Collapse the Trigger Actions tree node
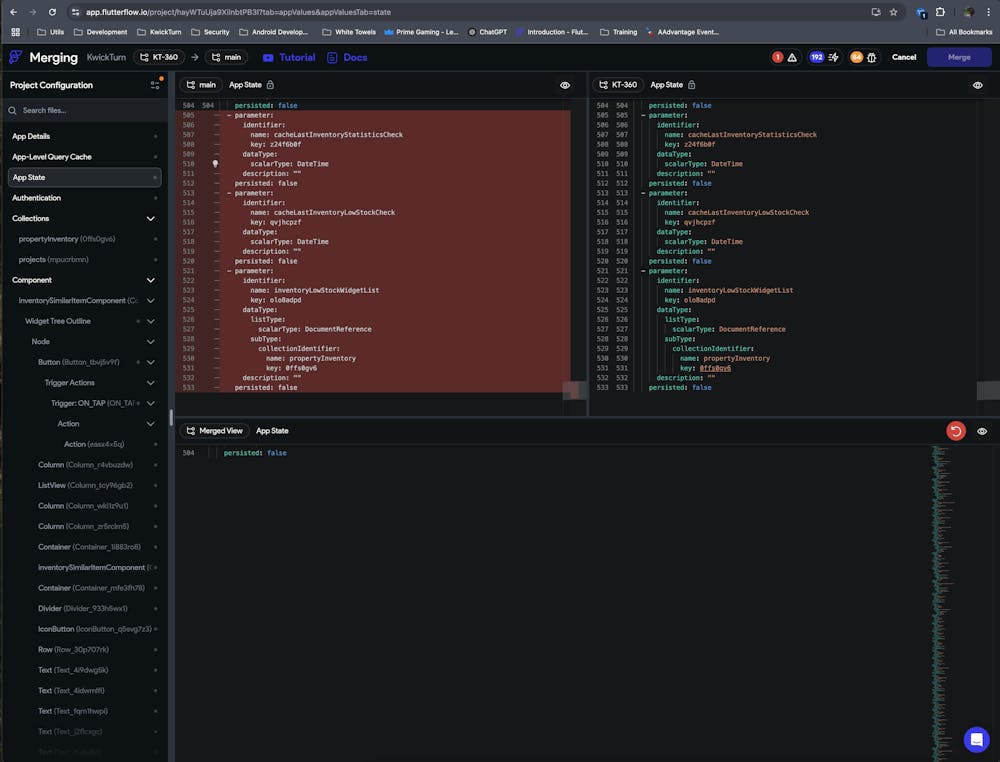 151,383
